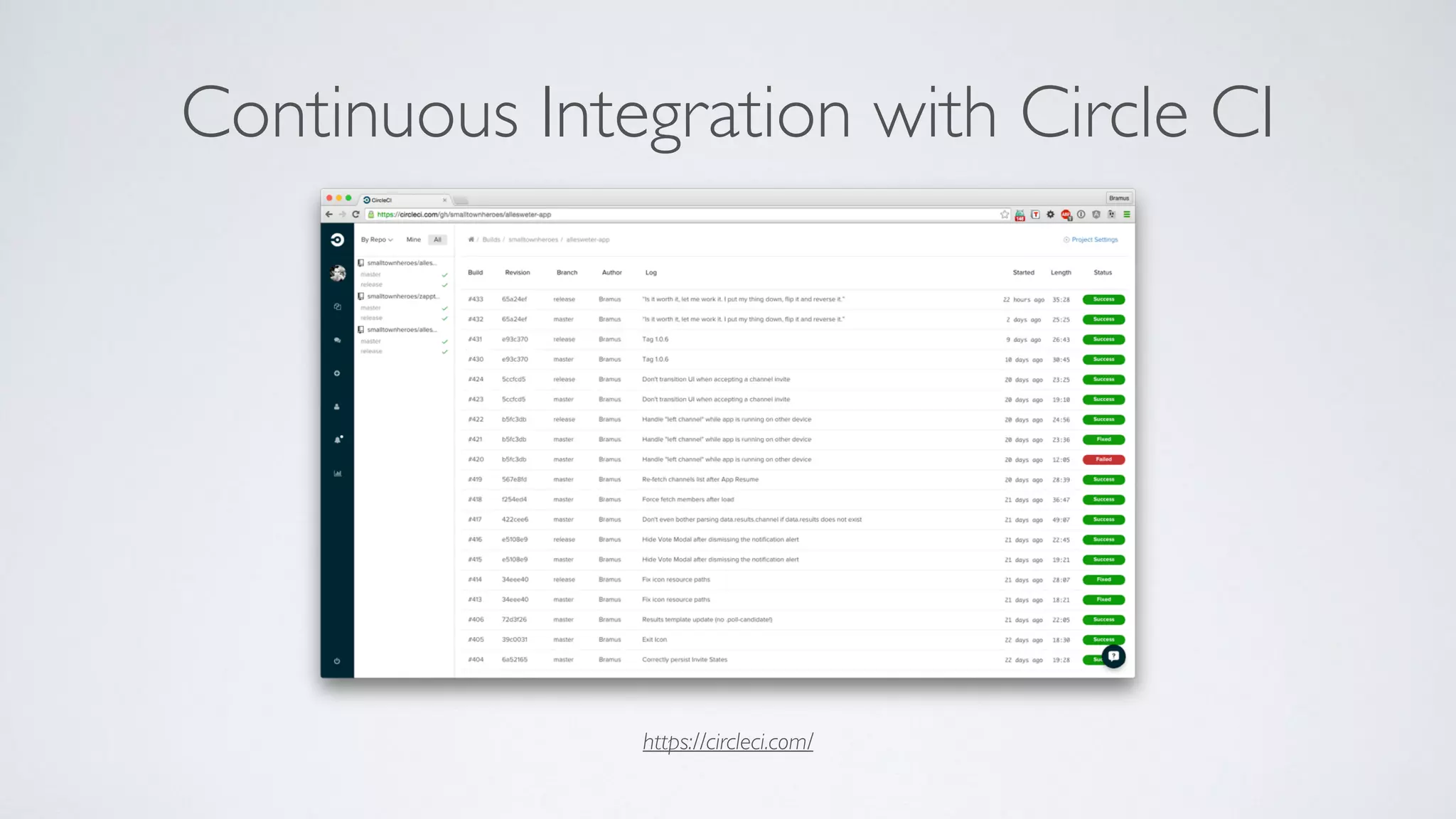Open the notifications bell sidebar icon
The height and width of the screenshot is (819, 1456).
338,439
